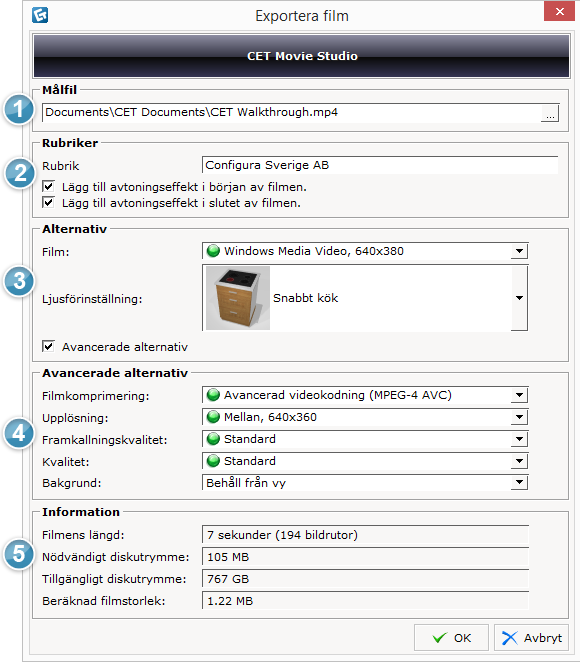Click the CET Movie Studio banner
580x662 pixels.
[301, 56]
